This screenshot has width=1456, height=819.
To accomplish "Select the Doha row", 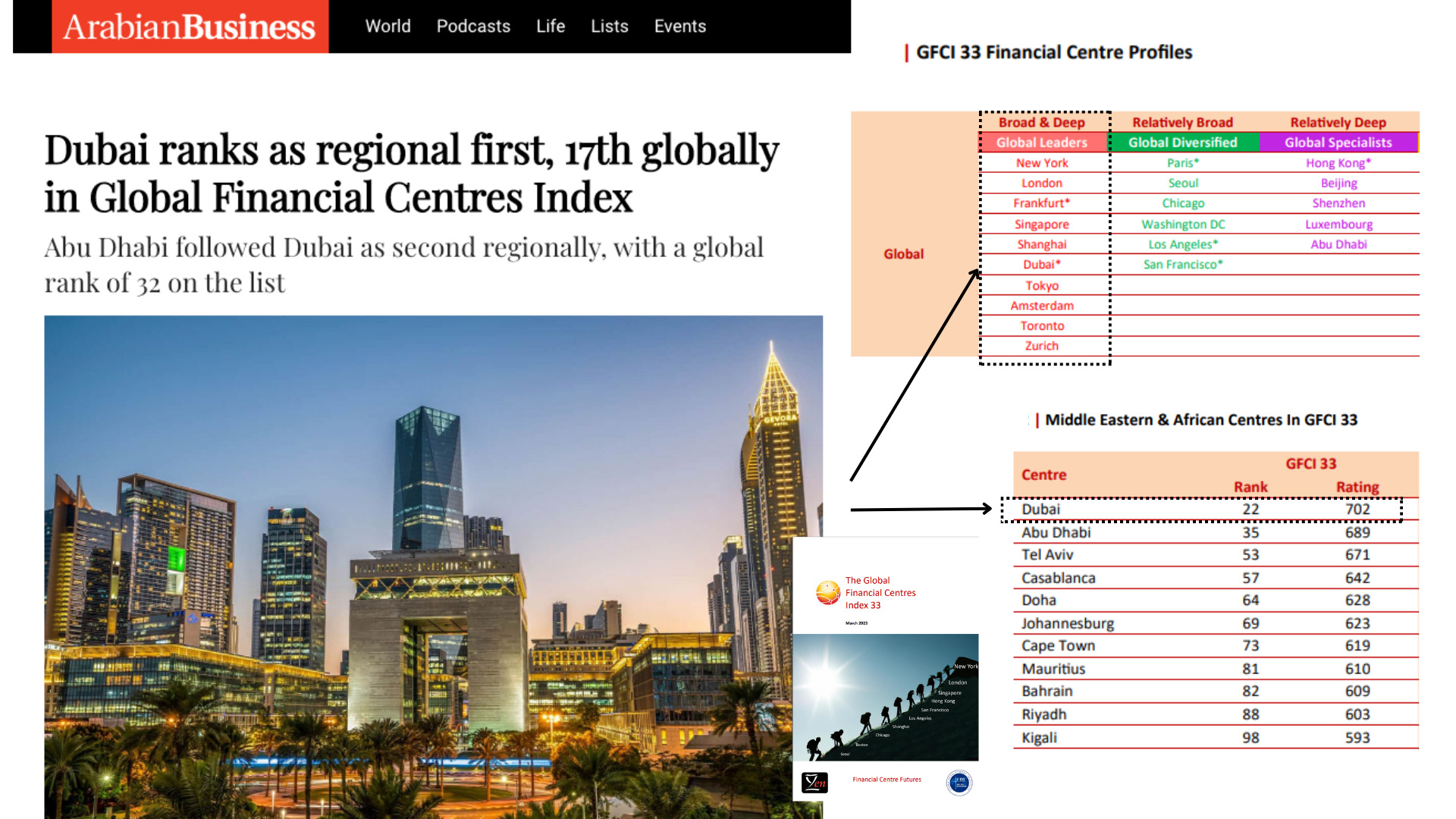I will 1216,601.
